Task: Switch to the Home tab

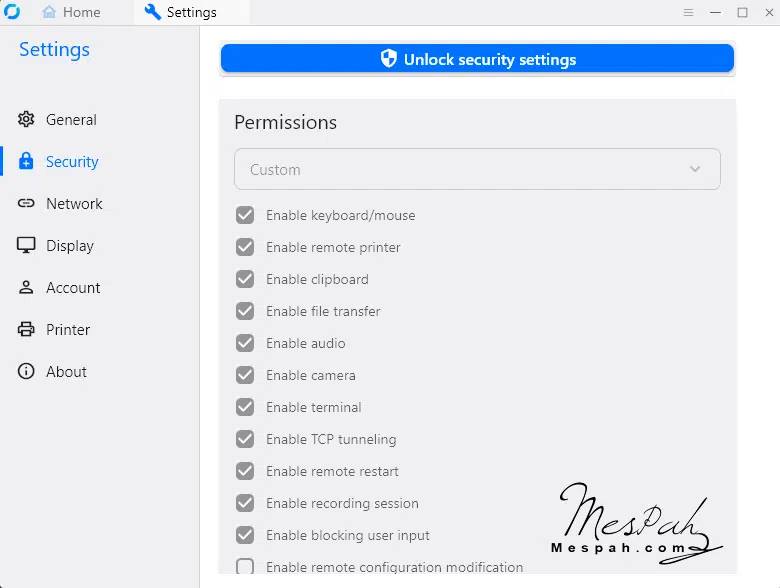Action: pyautogui.click(x=71, y=13)
